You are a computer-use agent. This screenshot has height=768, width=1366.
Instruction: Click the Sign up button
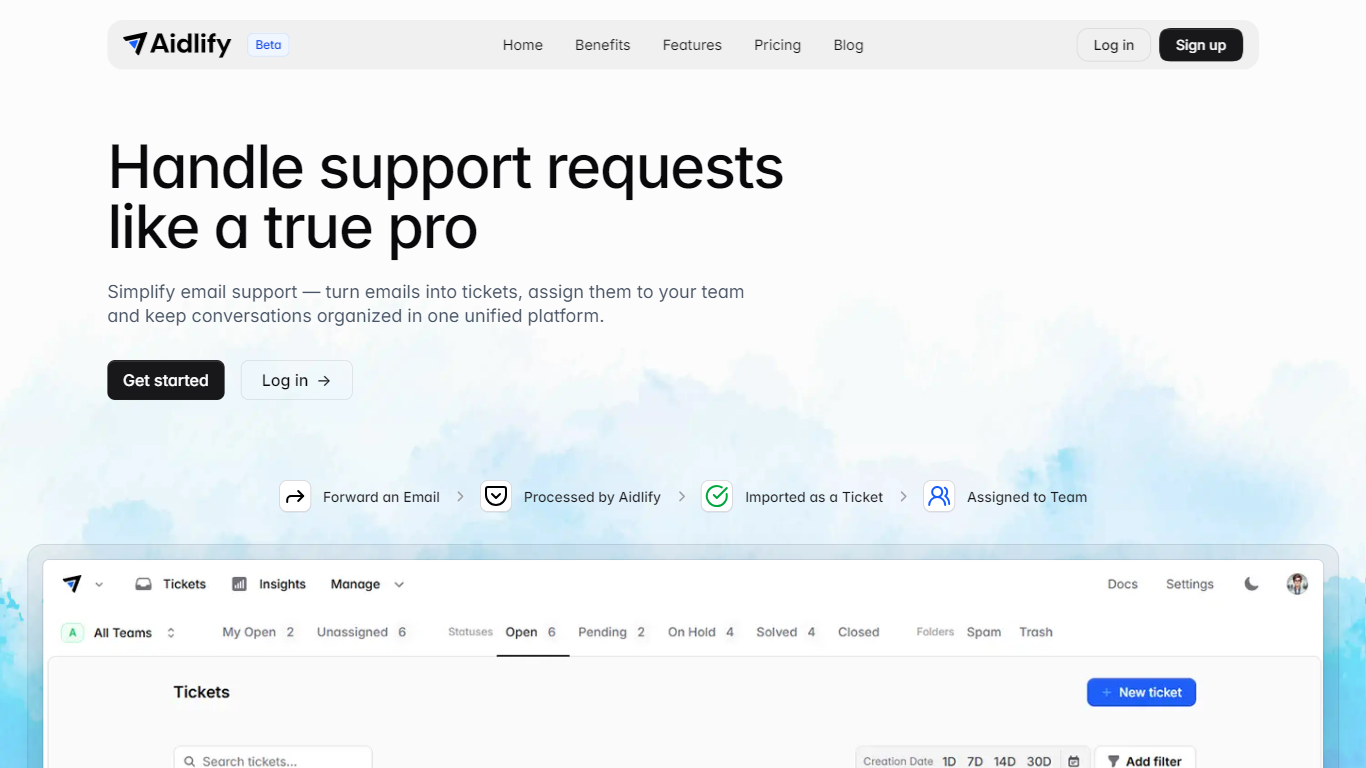pos(1201,45)
